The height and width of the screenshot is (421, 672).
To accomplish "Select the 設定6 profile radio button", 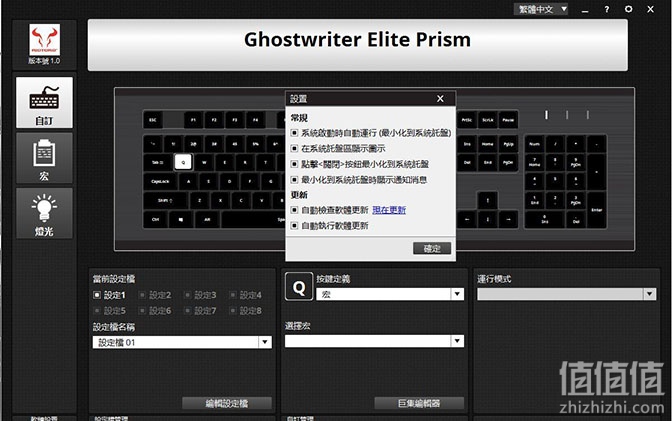I will pos(142,310).
